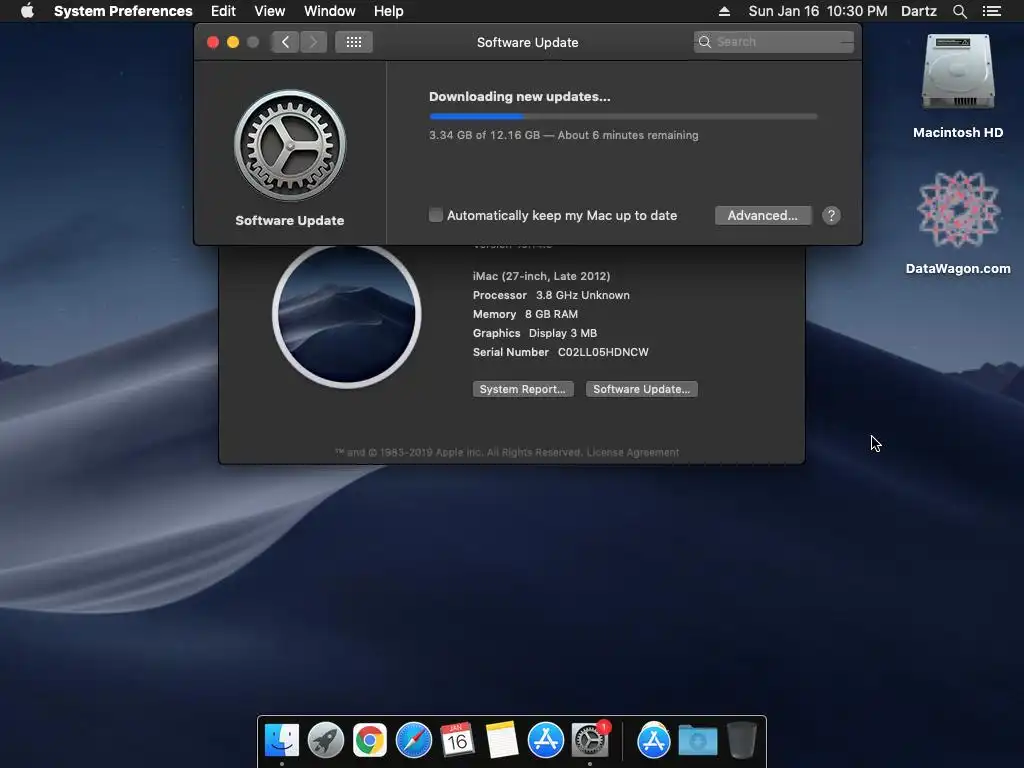The height and width of the screenshot is (768, 1024).
Task: Open the Trash in the Dock
Action: tap(742, 740)
